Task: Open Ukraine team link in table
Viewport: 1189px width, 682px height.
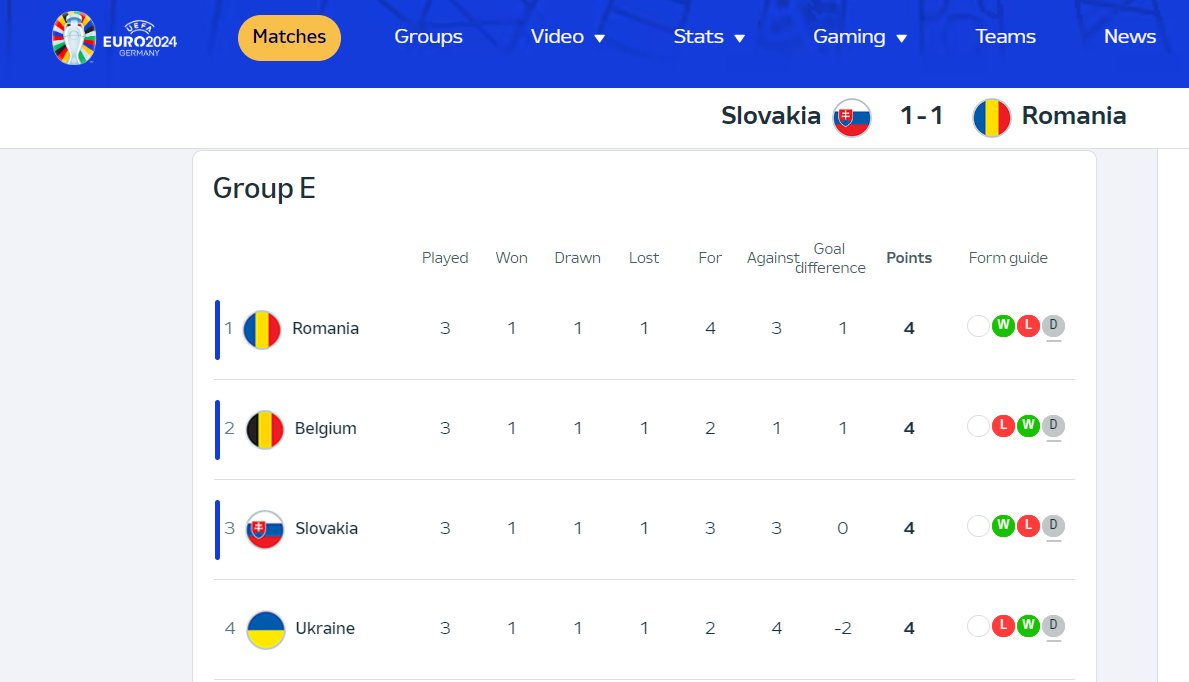Action: click(x=325, y=629)
